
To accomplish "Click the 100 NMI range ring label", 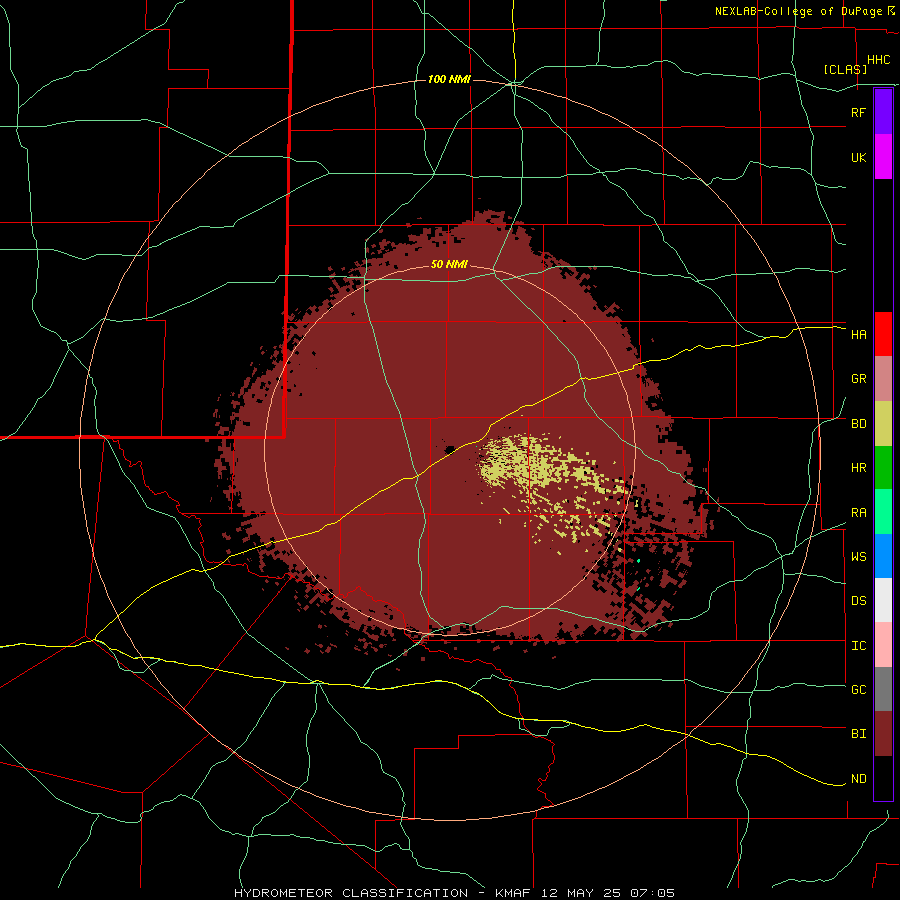I will point(449,79).
